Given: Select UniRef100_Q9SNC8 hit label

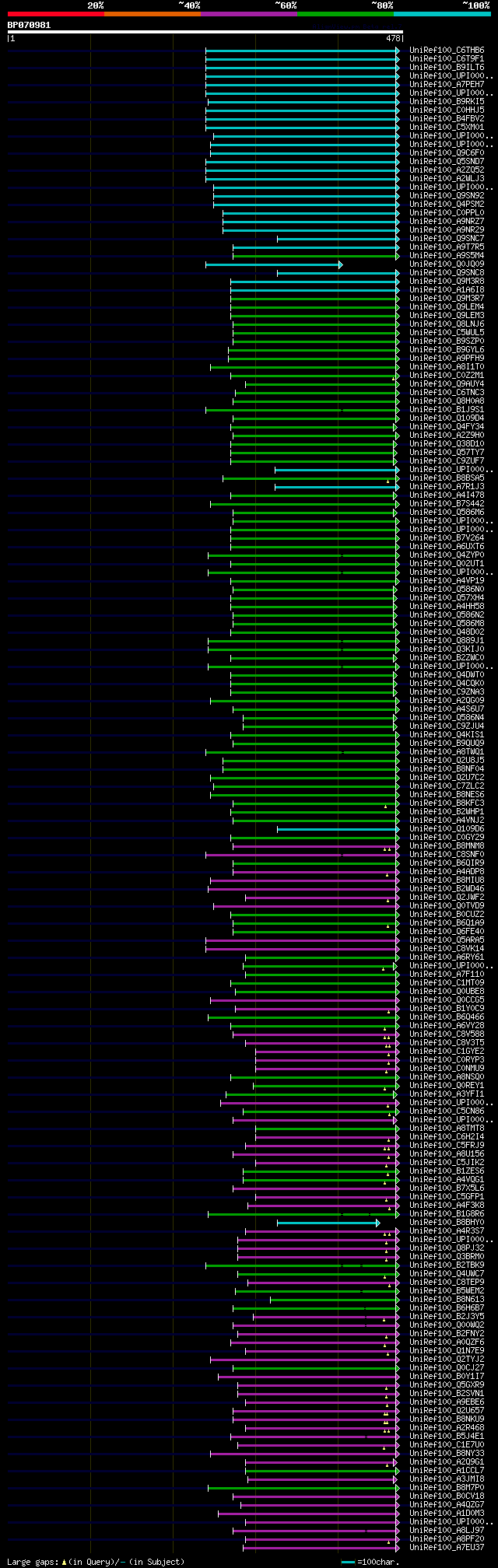Looking at the screenshot, I should pos(447,272).
